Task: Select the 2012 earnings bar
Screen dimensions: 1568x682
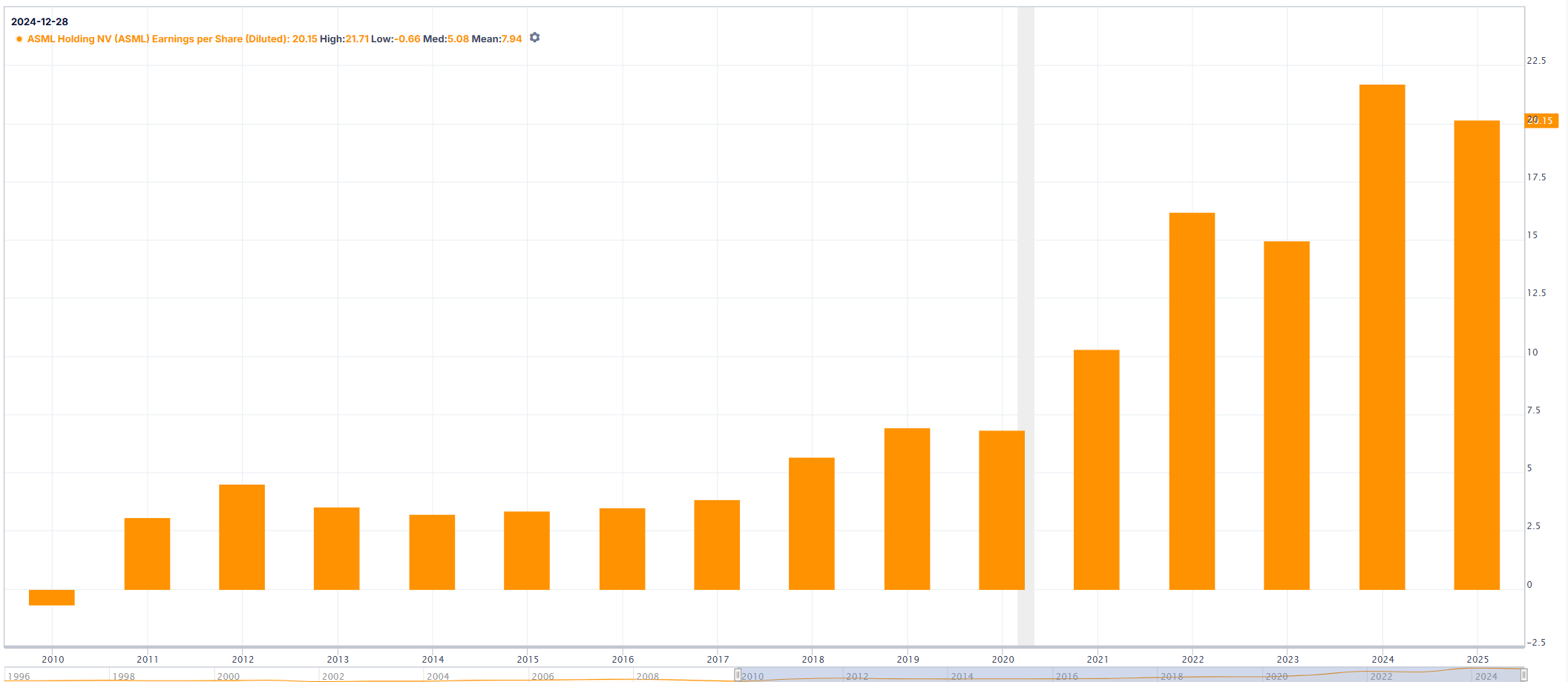Action: pos(242,537)
